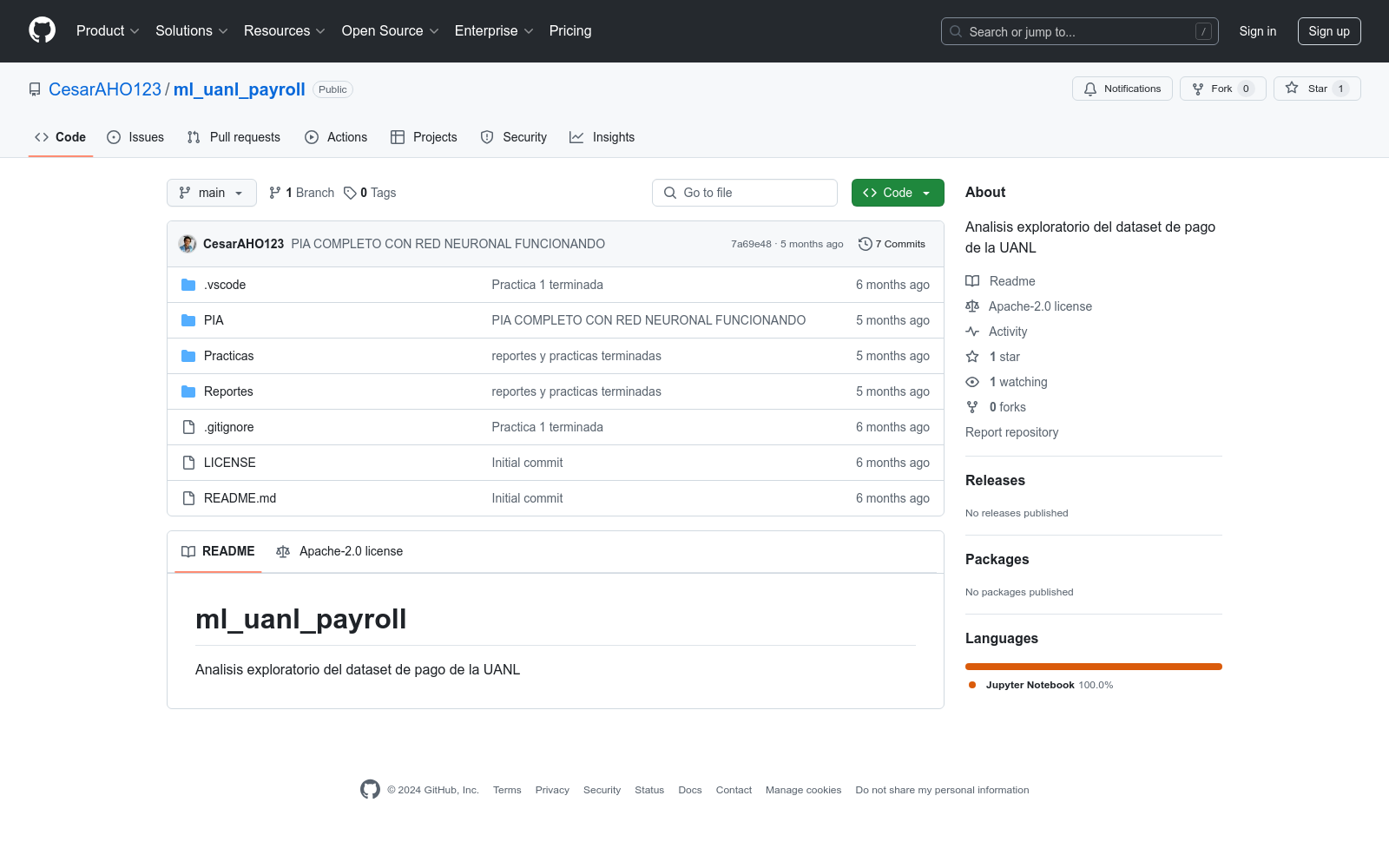The image size is (1389, 868).
Task: Open the main branch selector dropdown
Action: click(212, 193)
